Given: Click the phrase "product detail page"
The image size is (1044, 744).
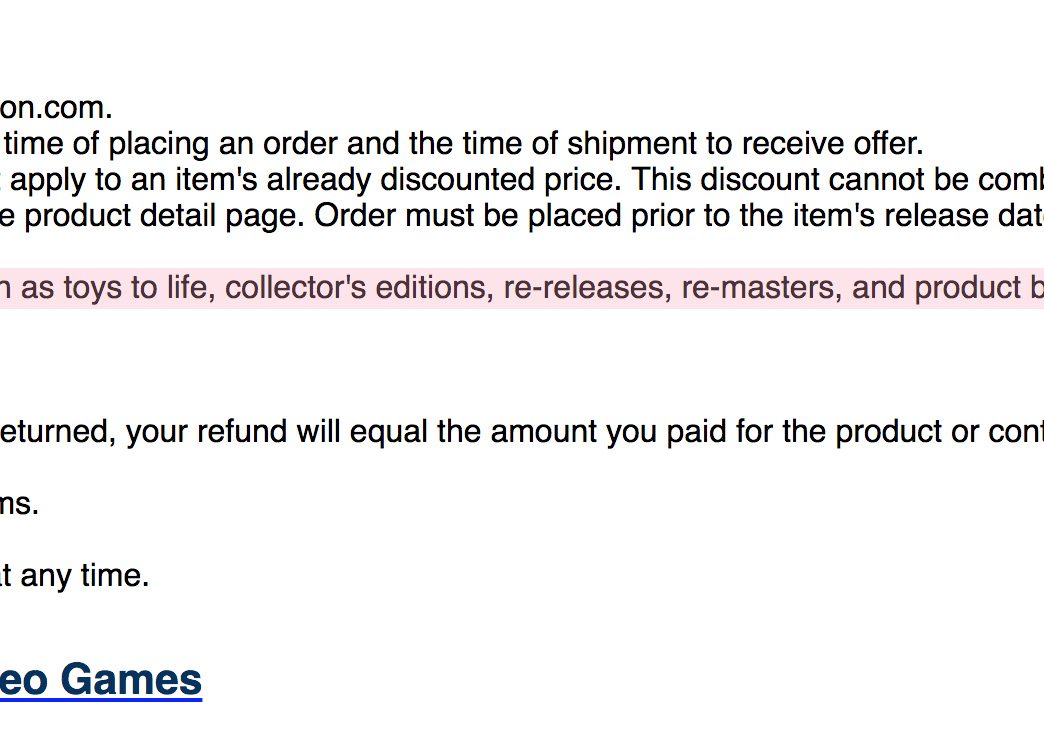Looking at the screenshot, I should (164, 216).
